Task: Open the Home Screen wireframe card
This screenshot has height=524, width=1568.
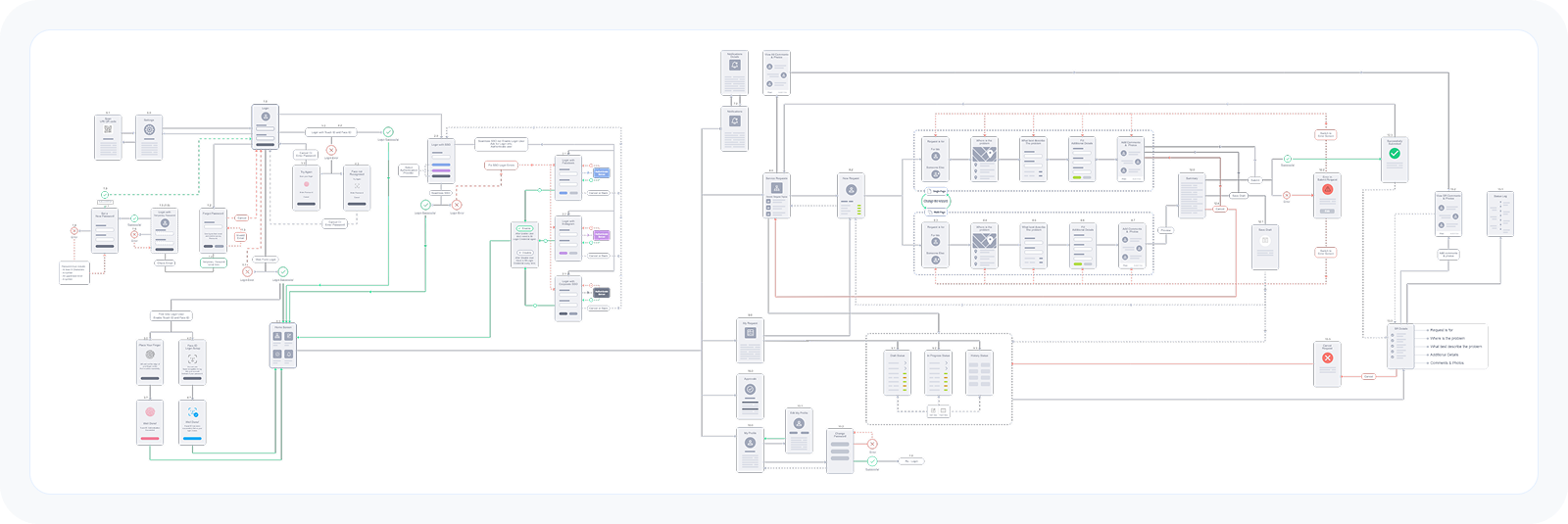Action: point(283,346)
